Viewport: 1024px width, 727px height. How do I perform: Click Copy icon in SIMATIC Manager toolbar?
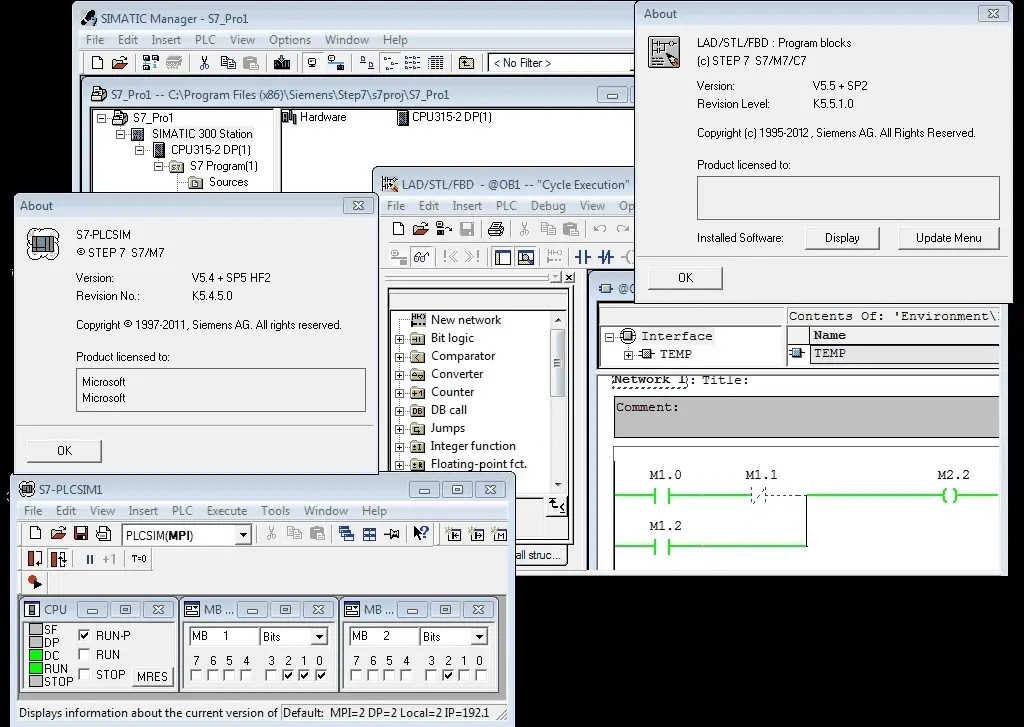(228, 63)
